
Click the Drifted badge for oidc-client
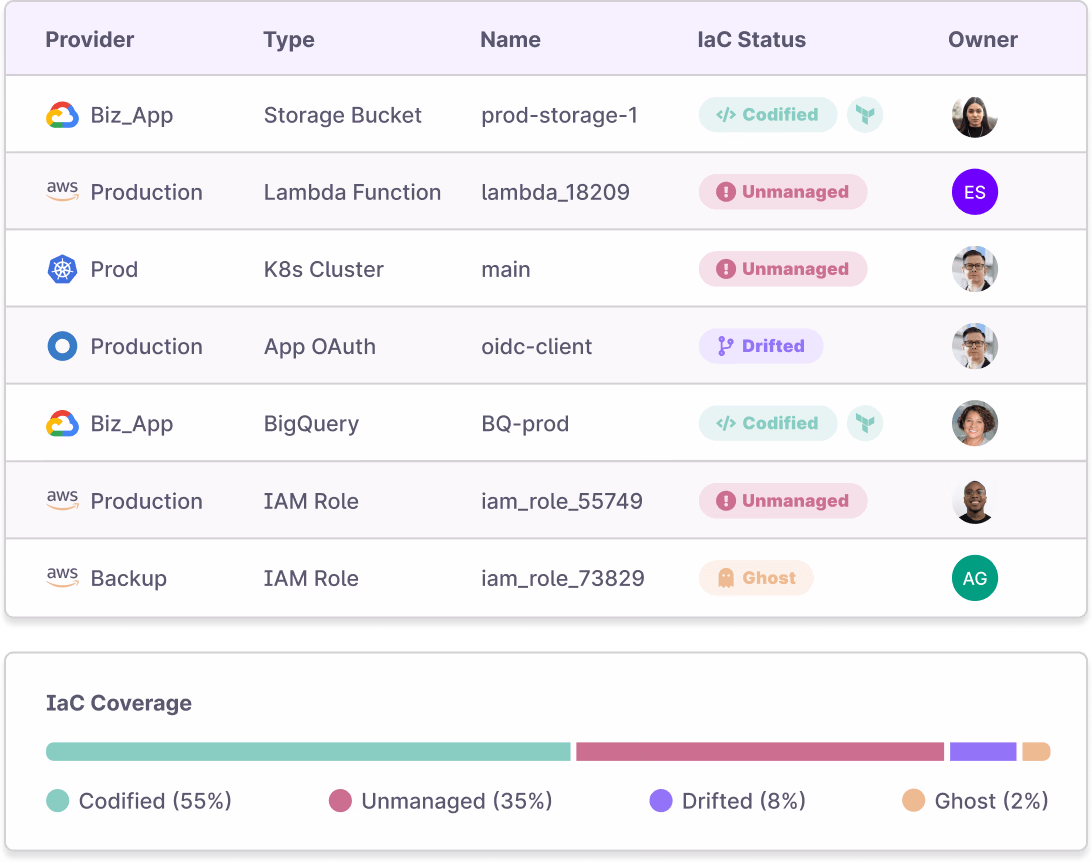[x=760, y=346]
